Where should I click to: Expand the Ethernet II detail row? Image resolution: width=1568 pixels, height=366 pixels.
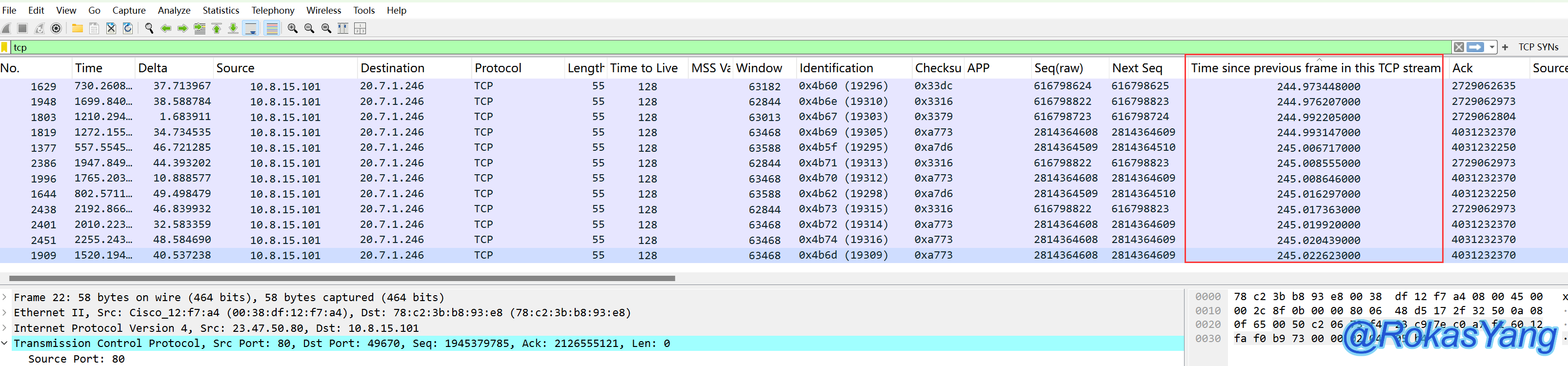tap(5, 312)
